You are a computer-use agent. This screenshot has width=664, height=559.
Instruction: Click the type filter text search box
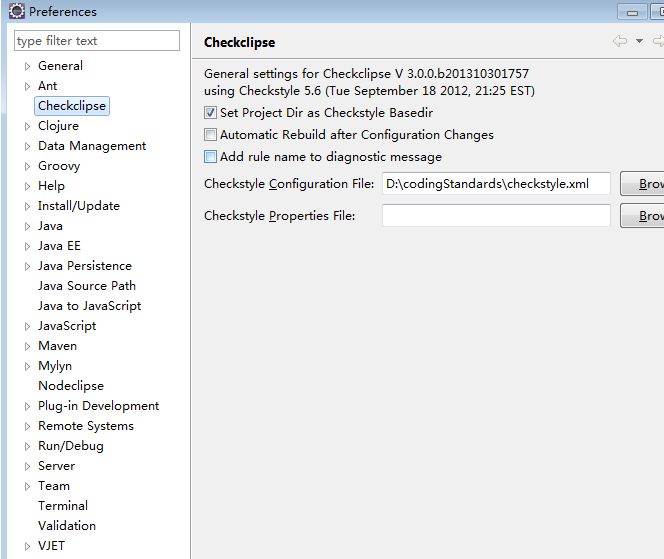pos(97,41)
